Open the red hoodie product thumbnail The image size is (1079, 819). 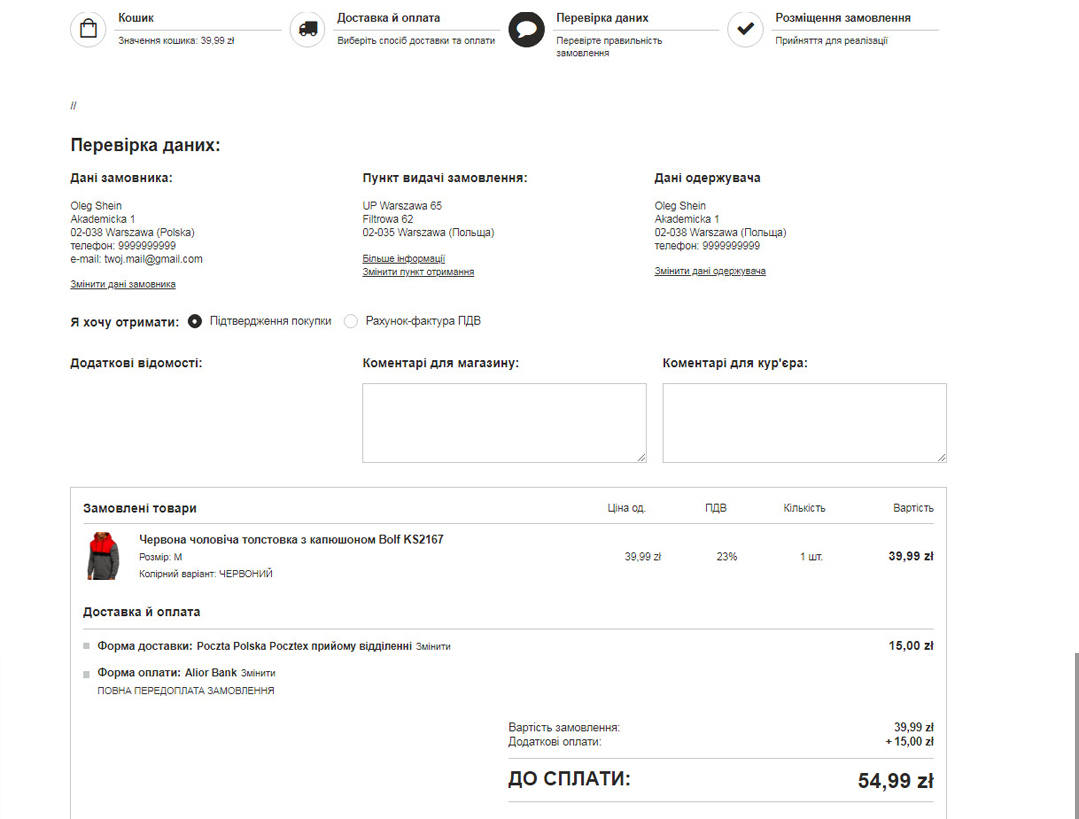click(103, 556)
